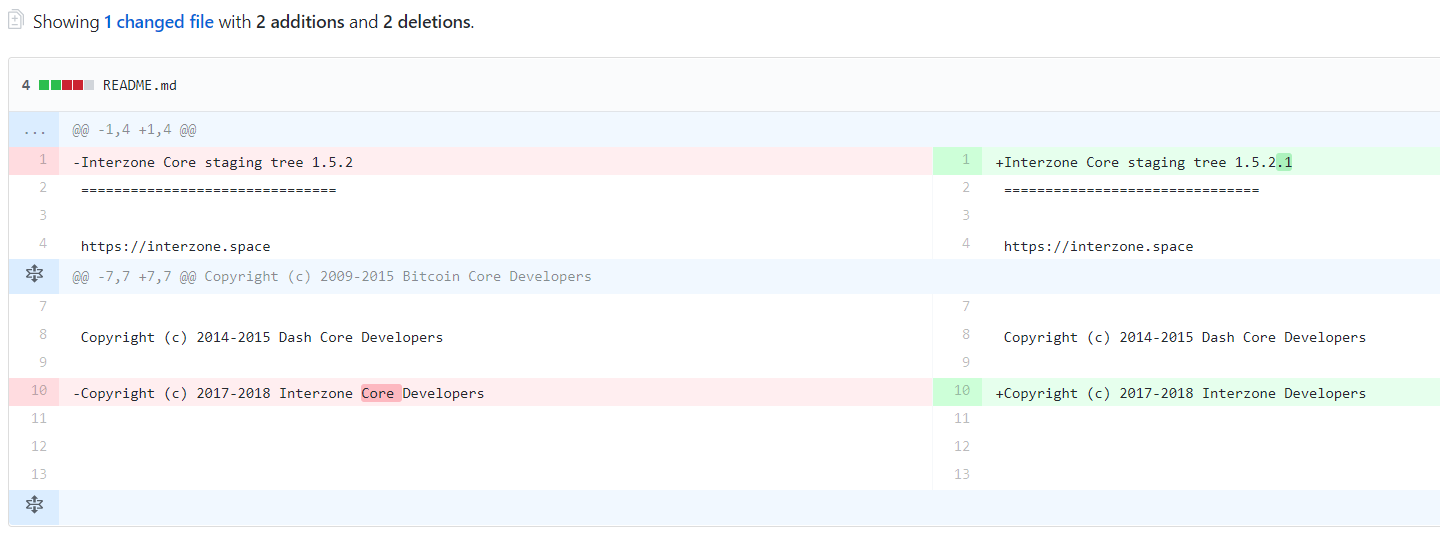Click the file diff icon before "Showing"

(15, 20)
